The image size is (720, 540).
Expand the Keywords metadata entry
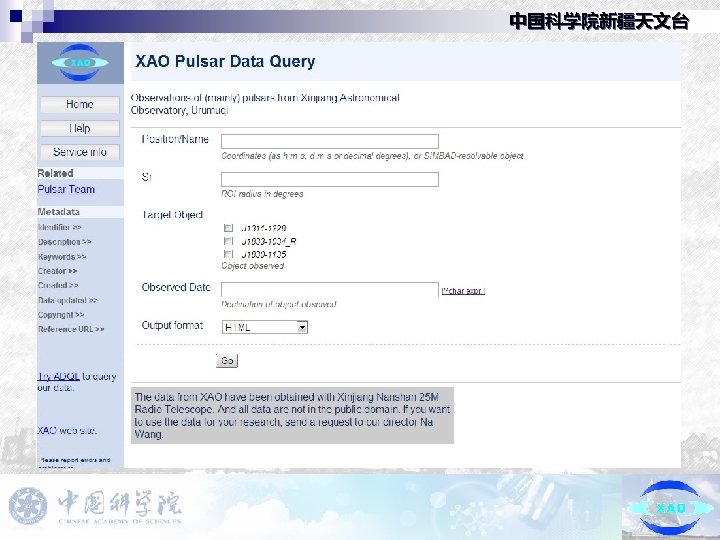[62, 257]
